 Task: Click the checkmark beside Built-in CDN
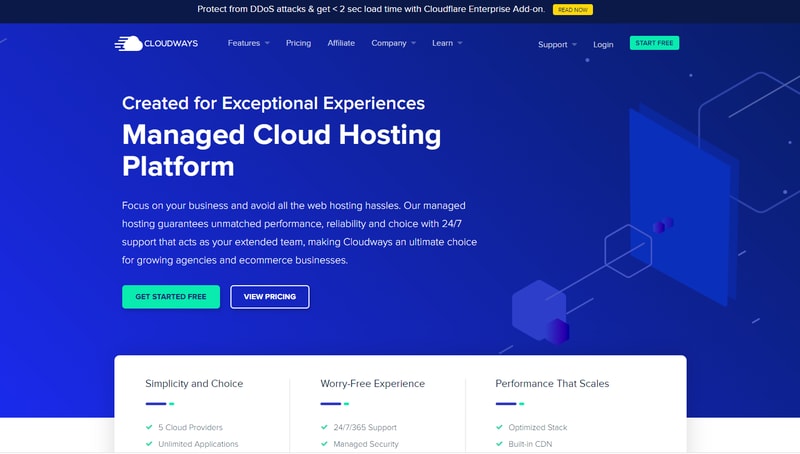pos(499,444)
